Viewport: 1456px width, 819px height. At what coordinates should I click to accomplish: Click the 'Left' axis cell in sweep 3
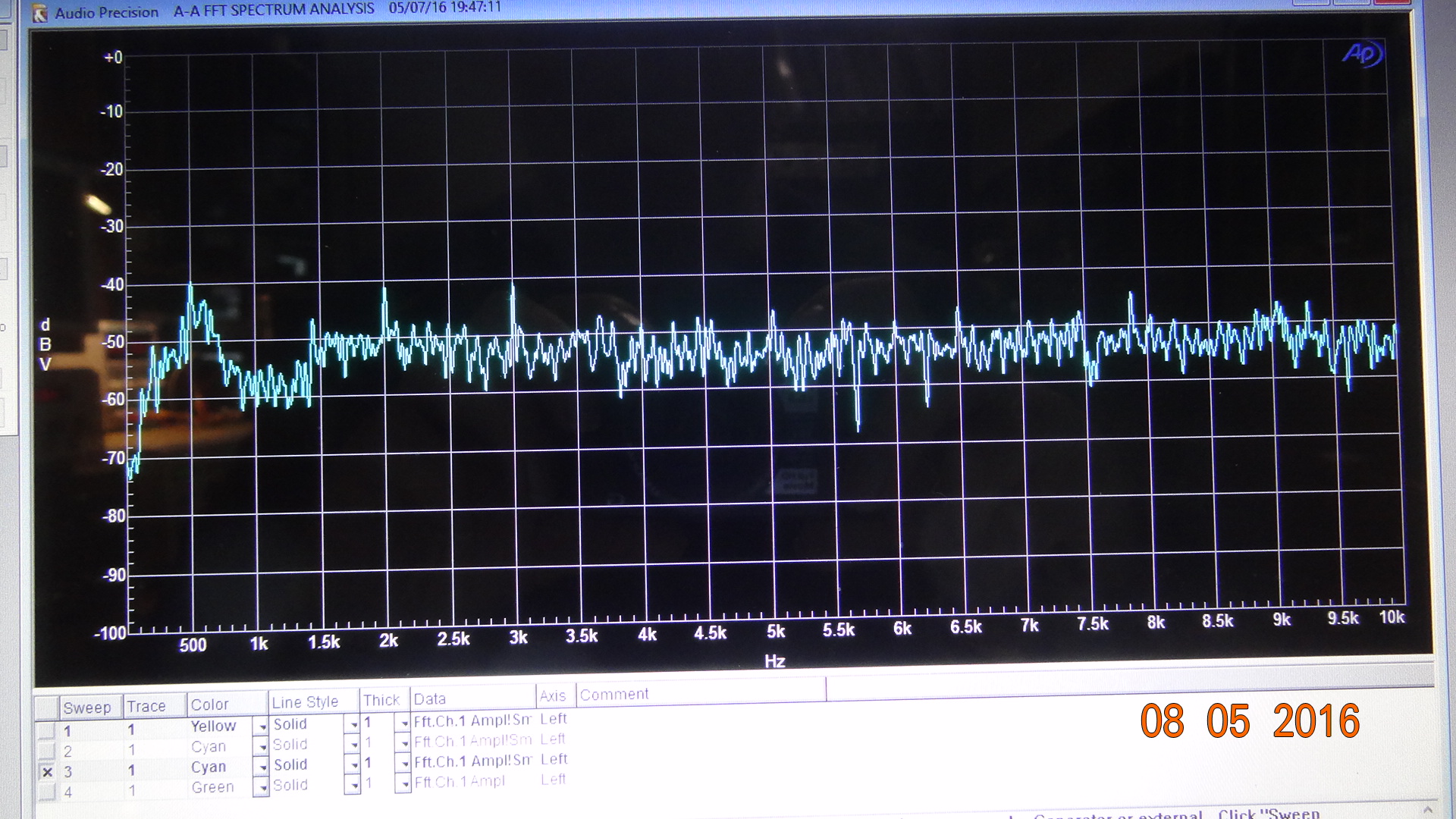tap(554, 759)
